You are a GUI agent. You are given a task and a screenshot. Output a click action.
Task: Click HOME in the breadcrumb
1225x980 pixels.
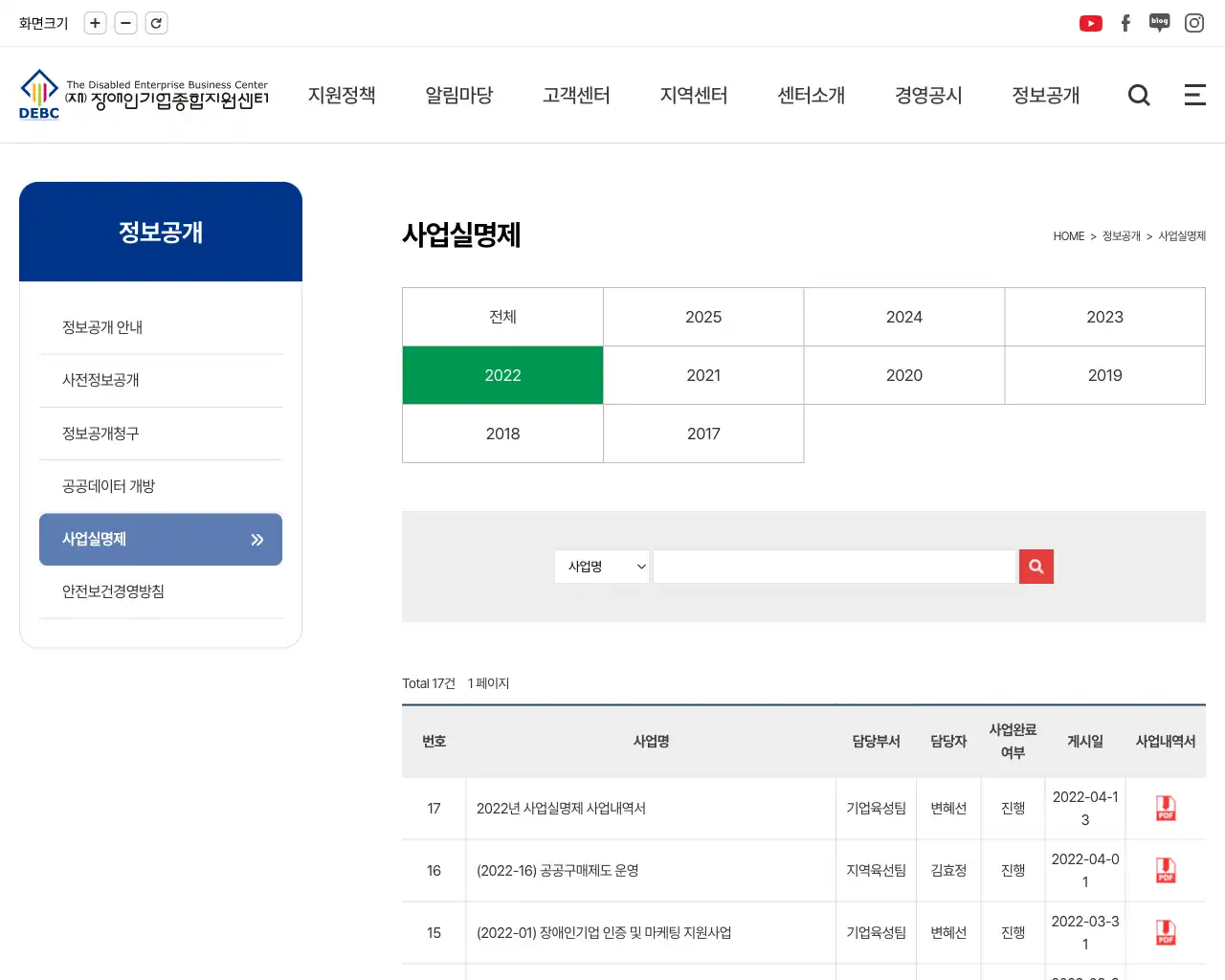1069,236
